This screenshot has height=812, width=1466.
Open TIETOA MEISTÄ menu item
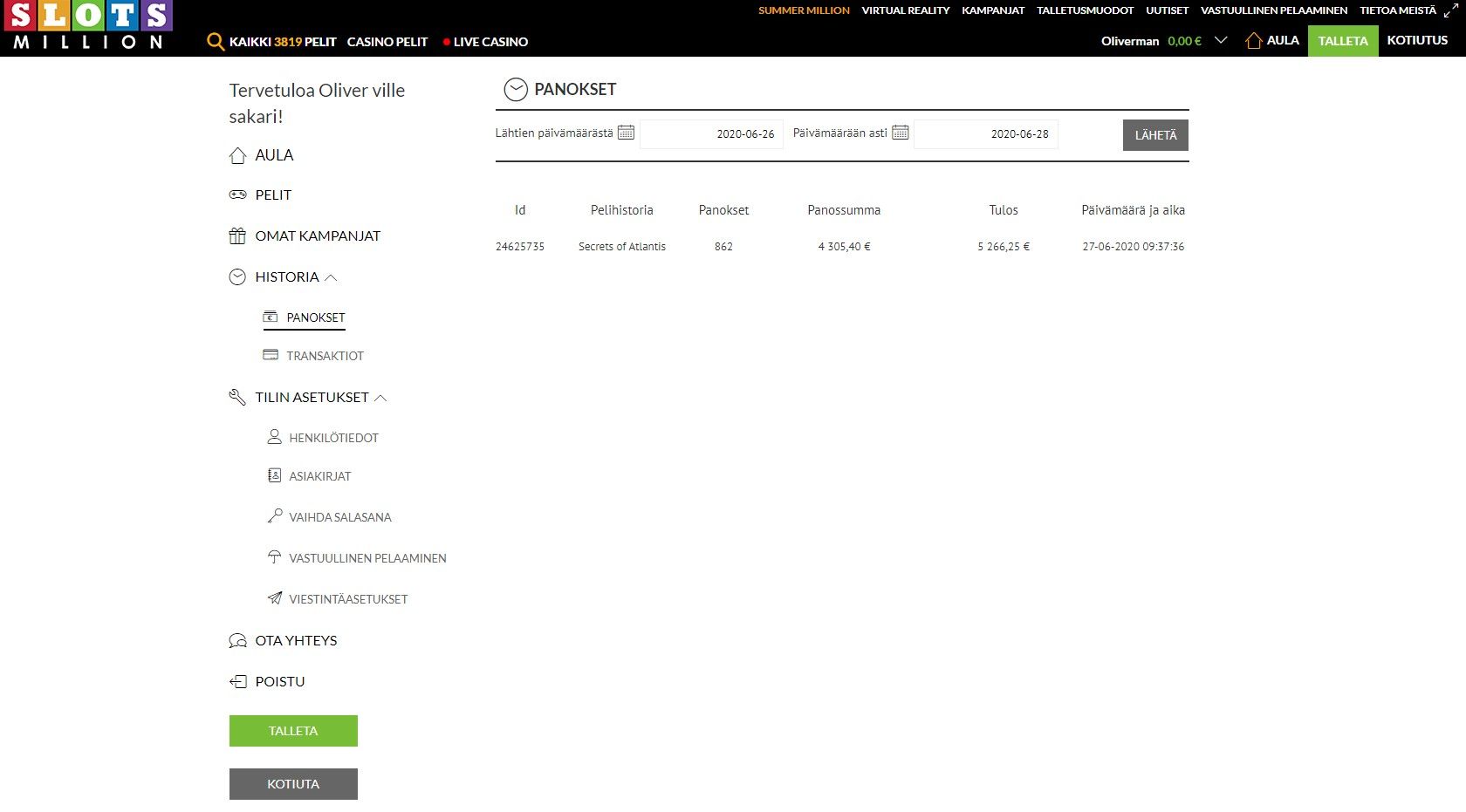1397,10
